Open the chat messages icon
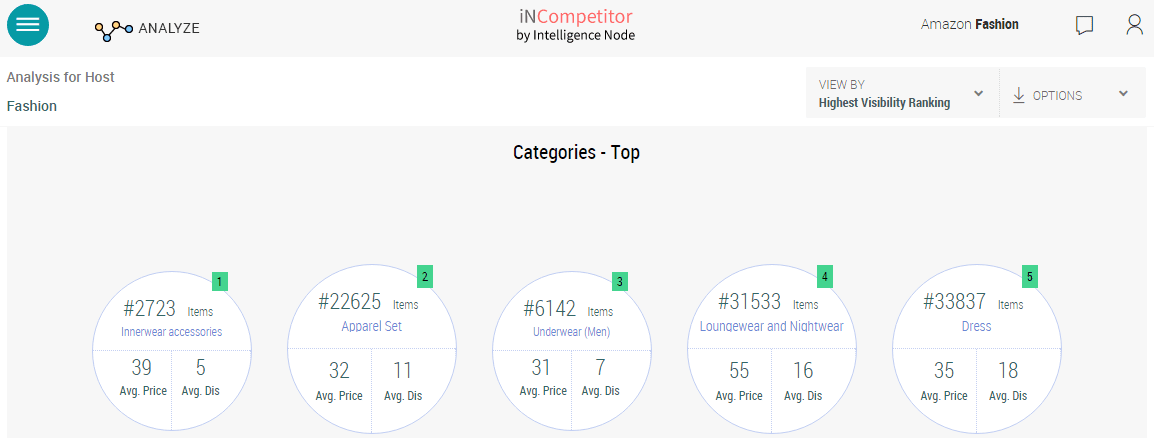 pos(1084,25)
